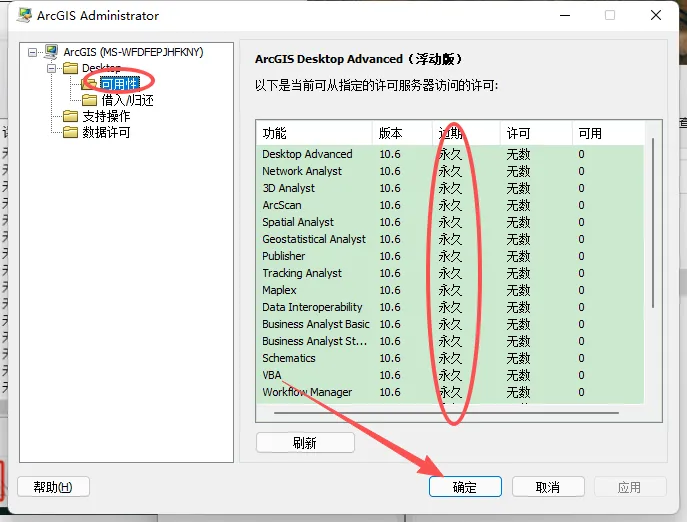Click the ArcGIS Administrator title bar icon
This screenshot has width=687, height=522.
tap(25, 15)
